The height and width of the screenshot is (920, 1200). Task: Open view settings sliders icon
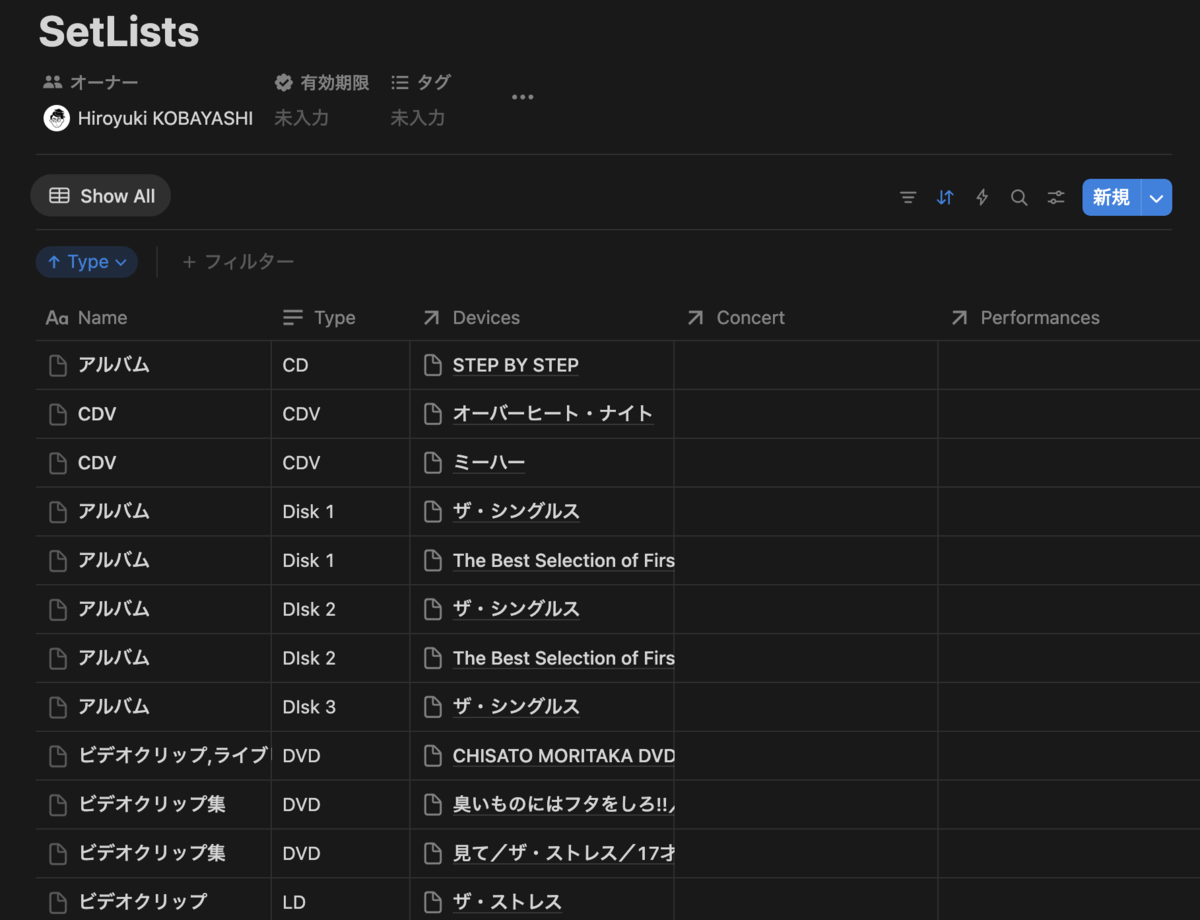point(1056,198)
